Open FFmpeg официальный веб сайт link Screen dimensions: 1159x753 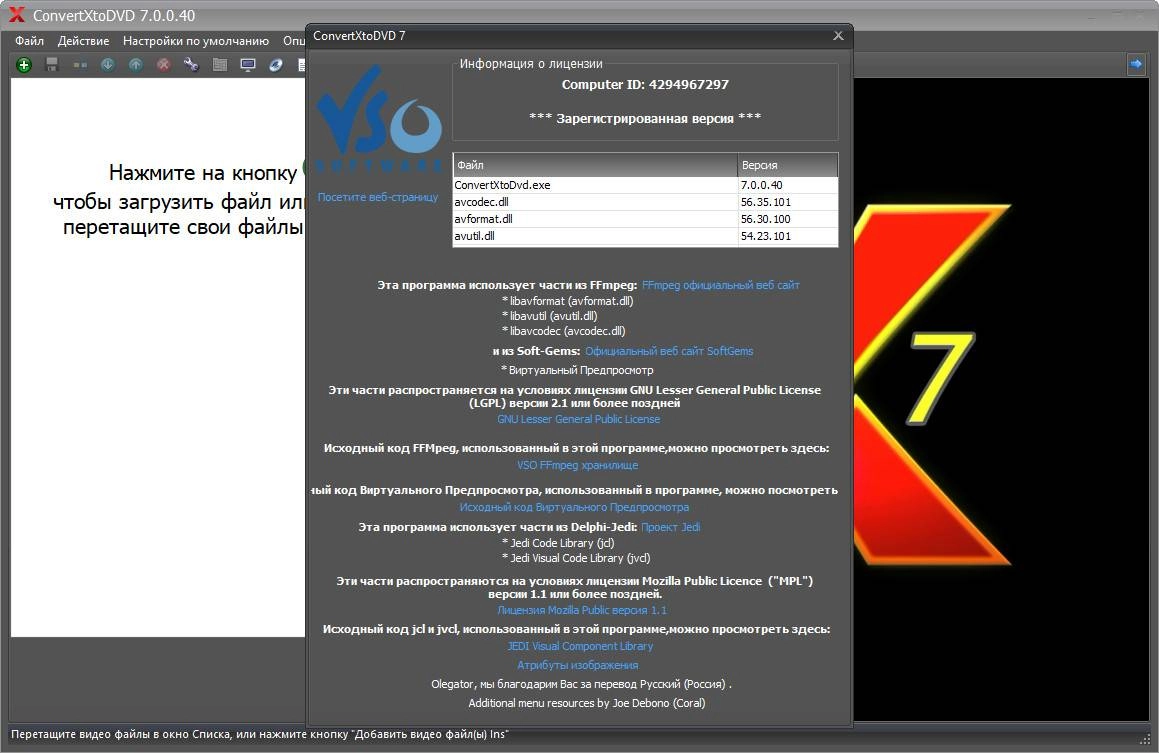coord(721,285)
